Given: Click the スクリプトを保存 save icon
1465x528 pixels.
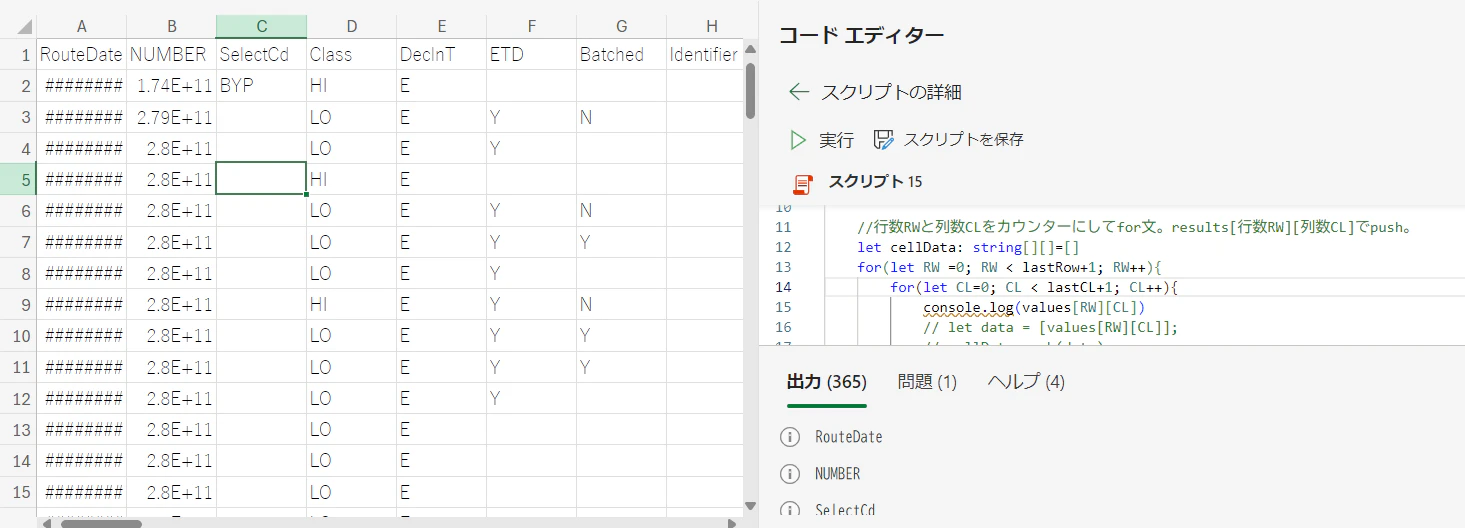Looking at the screenshot, I should [883, 140].
